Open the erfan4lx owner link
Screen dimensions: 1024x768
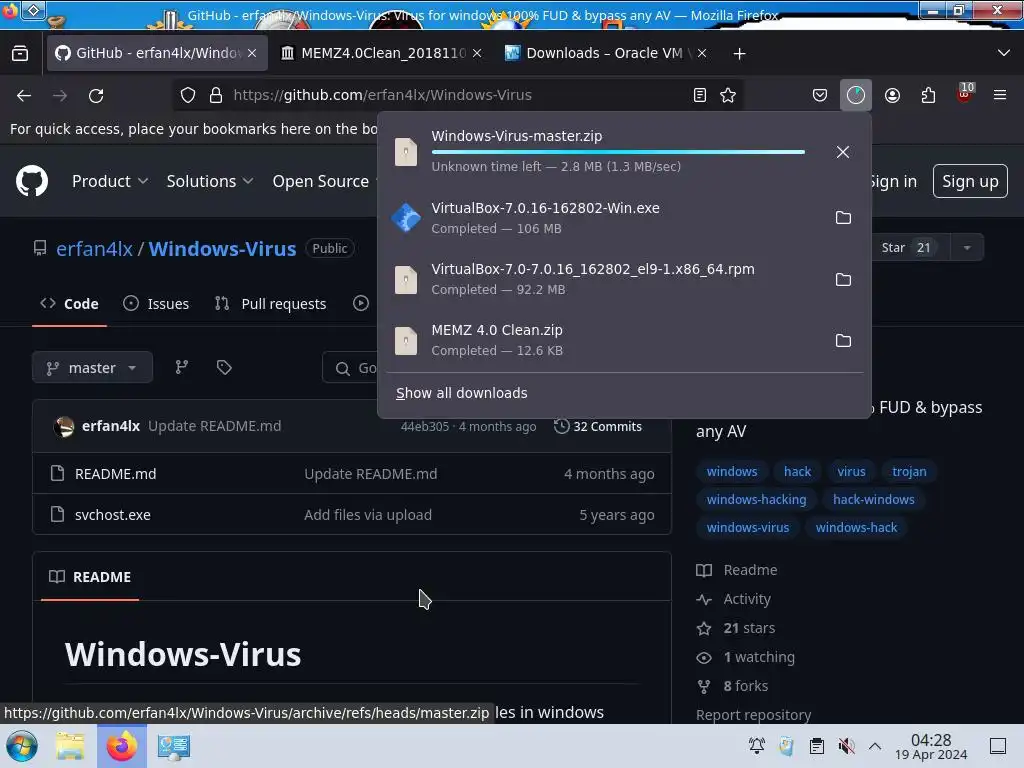[x=94, y=249]
